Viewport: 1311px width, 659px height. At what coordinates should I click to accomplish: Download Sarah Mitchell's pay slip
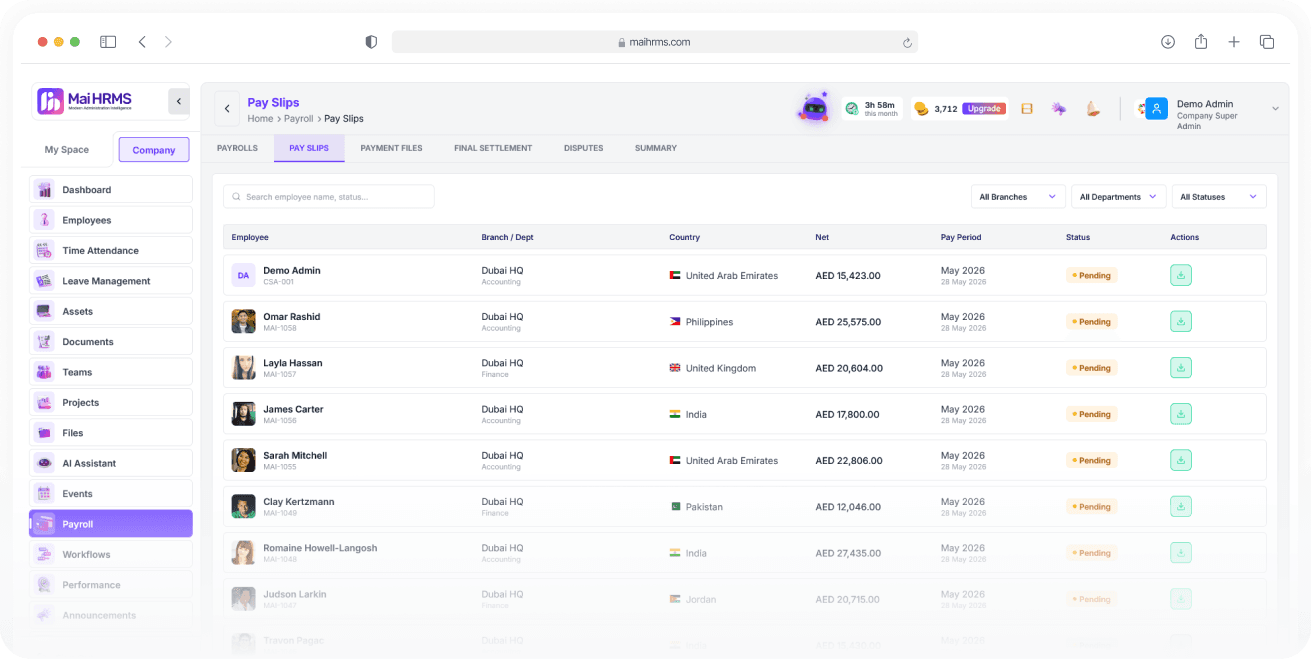1181,460
